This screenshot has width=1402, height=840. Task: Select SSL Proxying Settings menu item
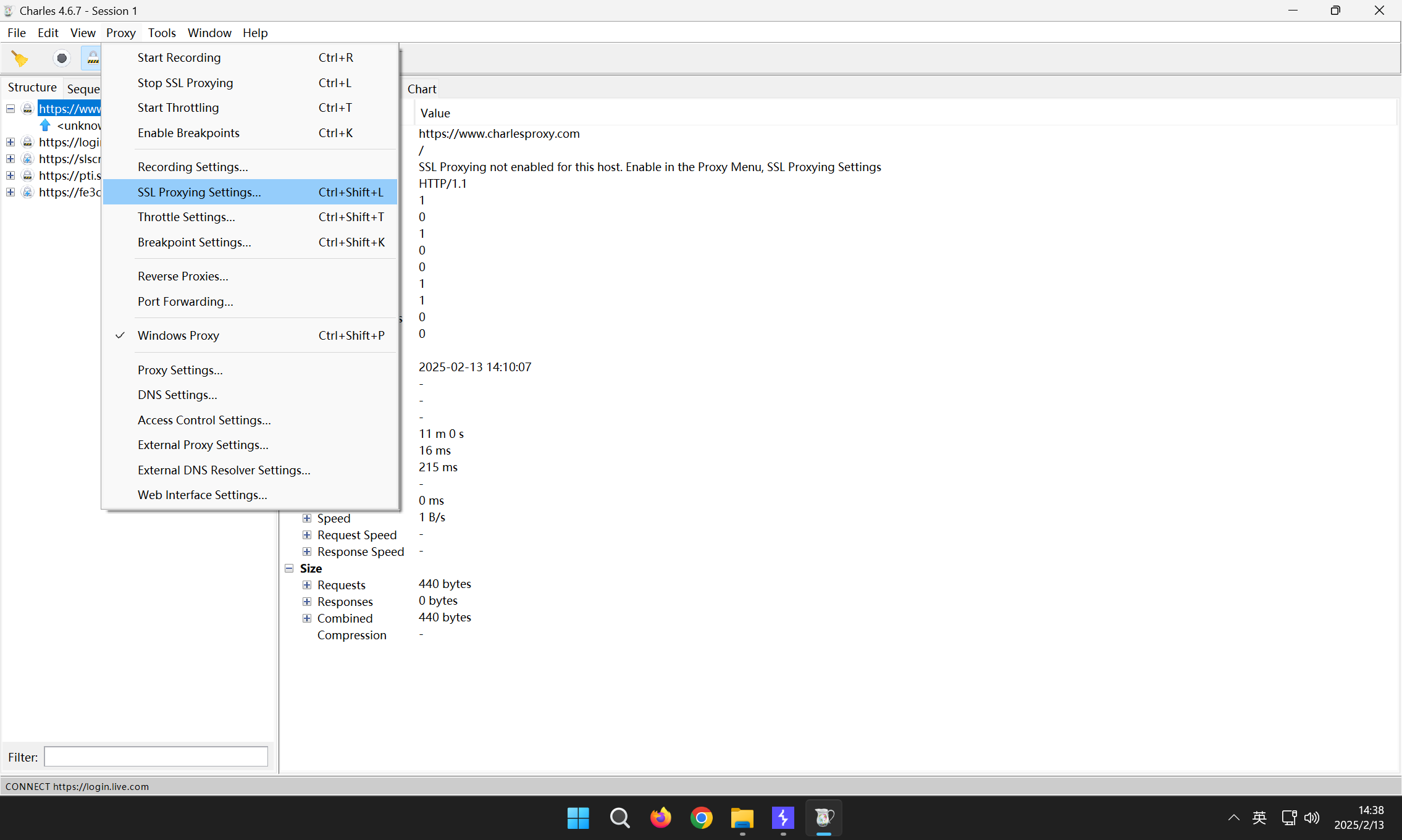tap(199, 192)
